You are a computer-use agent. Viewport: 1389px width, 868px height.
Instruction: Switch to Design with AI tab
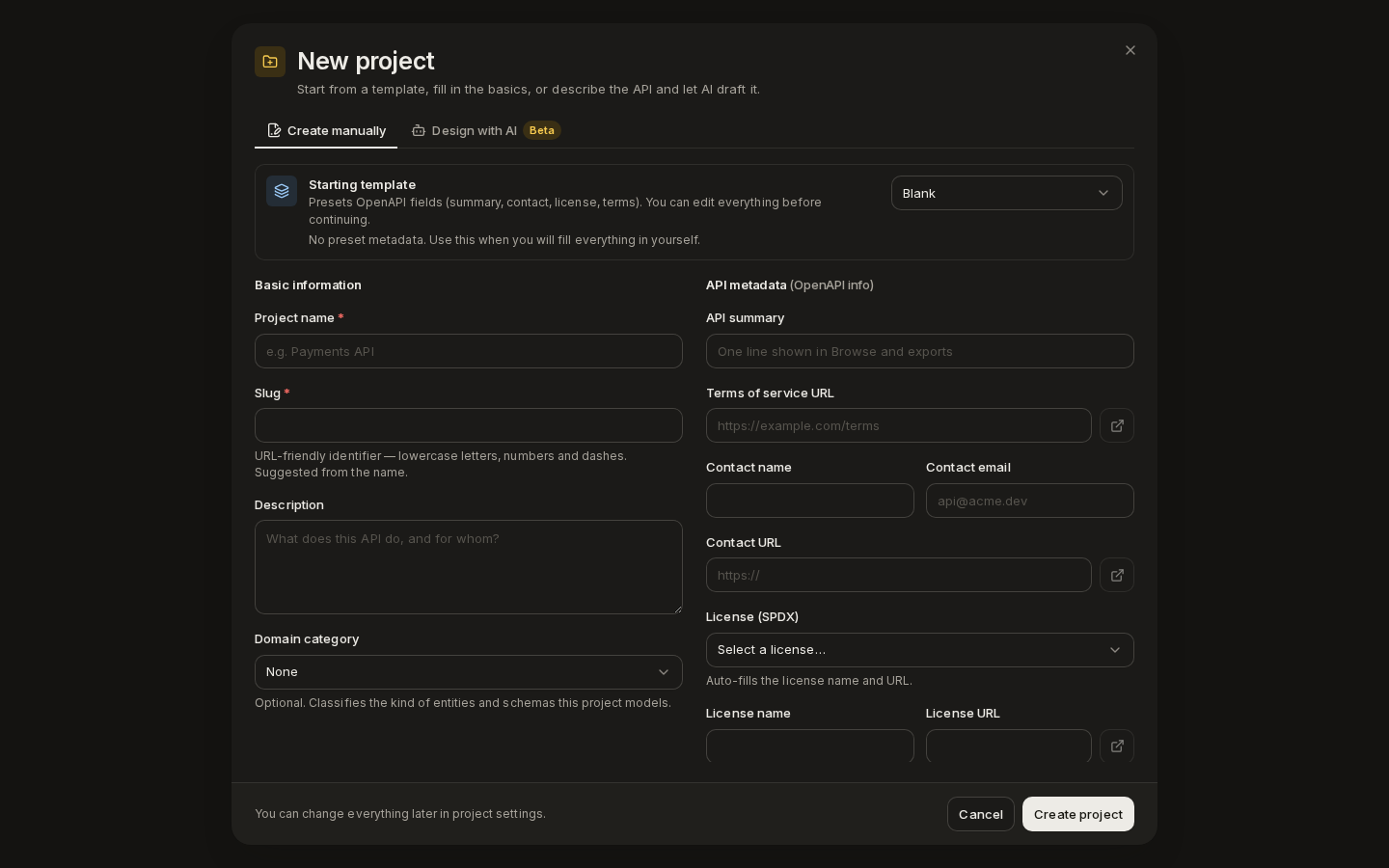point(486,130)
